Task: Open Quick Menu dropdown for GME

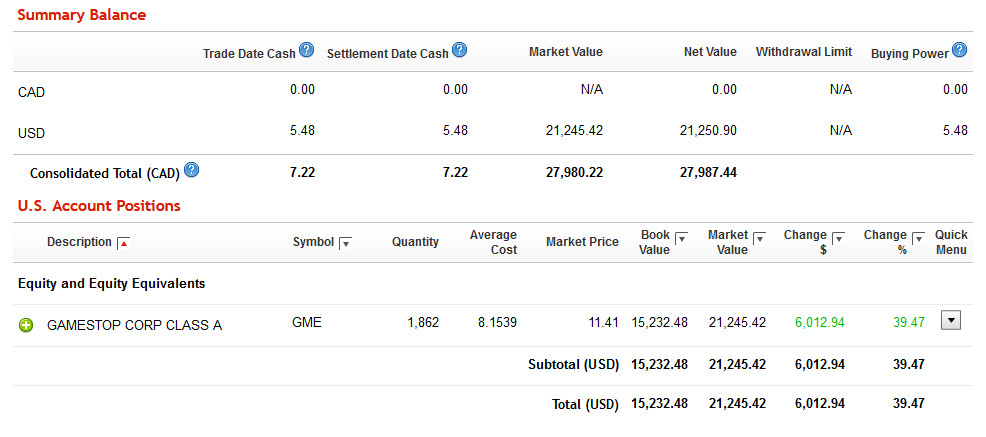Action: pos(951,320)
